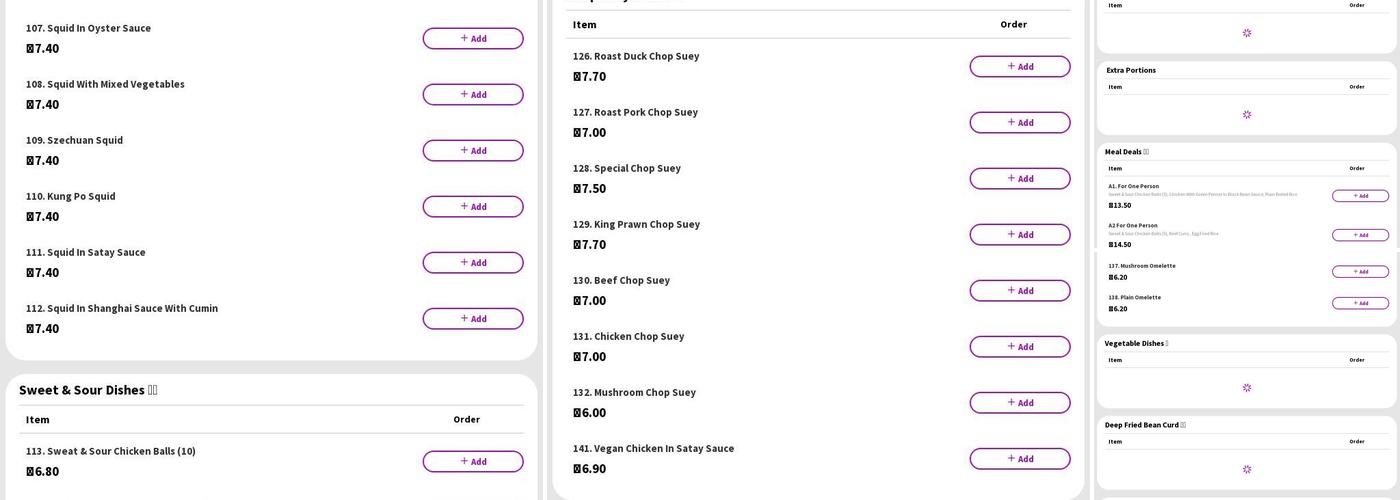Add Roast Duck Chop Suey to order
The width and height of the screenshot is (1400, 500).
pyautogui.click(x=1019, y=67)
